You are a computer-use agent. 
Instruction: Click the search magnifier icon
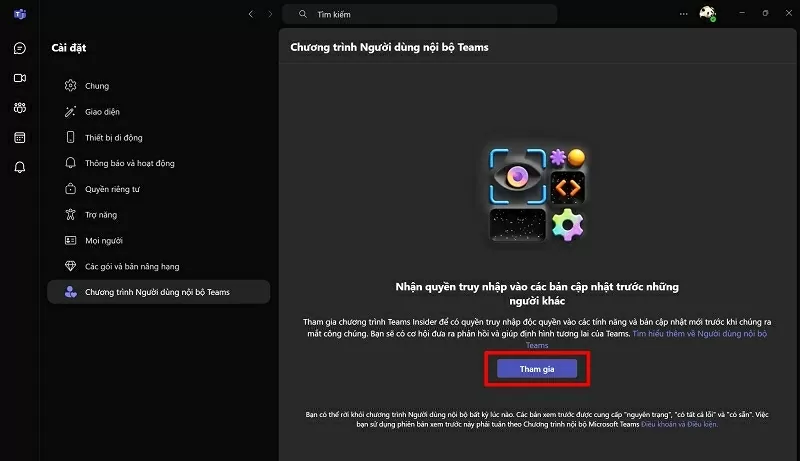[303, 14]
